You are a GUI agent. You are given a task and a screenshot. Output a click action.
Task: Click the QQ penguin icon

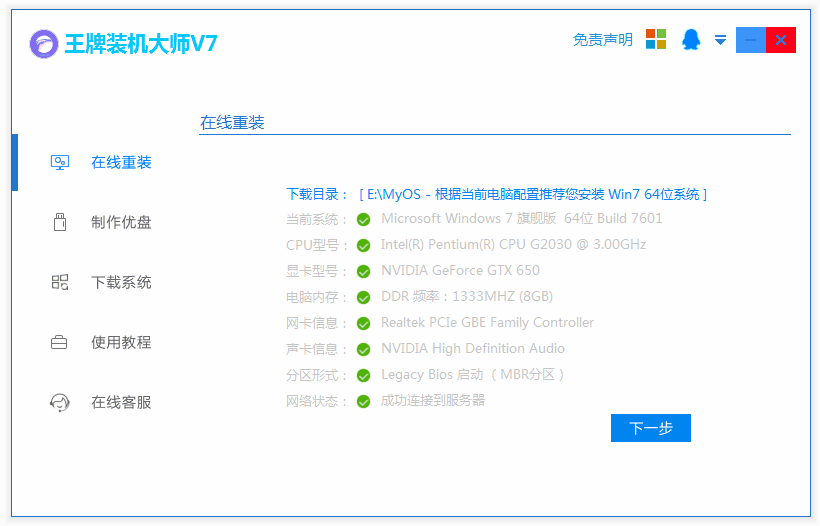pos(691,39)
